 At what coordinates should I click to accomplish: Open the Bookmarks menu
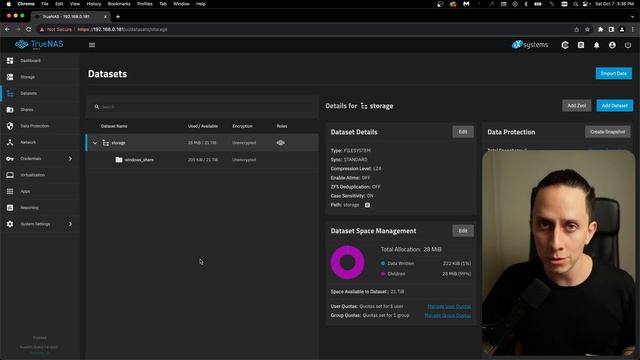[x=119, y=4]
